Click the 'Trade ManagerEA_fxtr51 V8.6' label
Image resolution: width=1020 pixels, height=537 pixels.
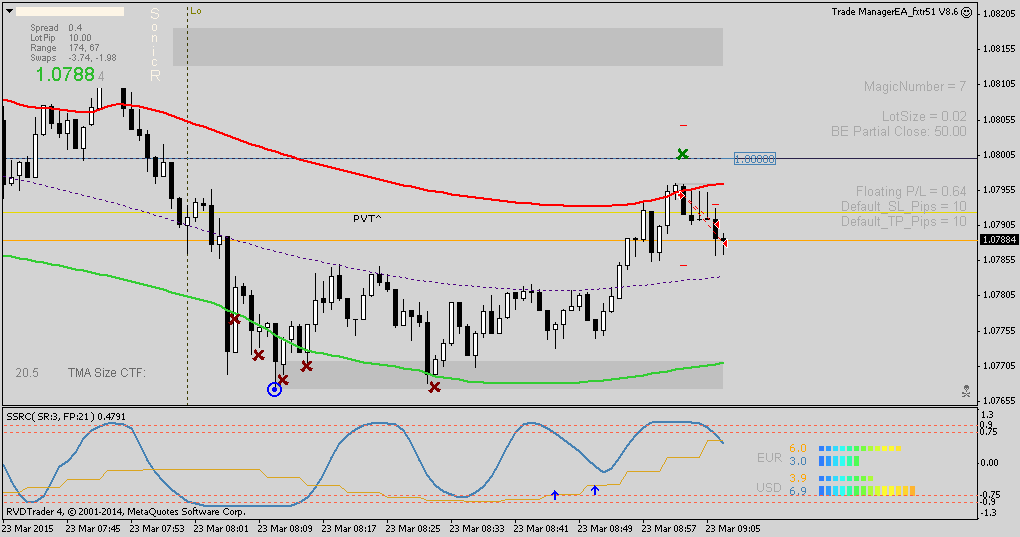pyautogui.click(x=894, y=12)
